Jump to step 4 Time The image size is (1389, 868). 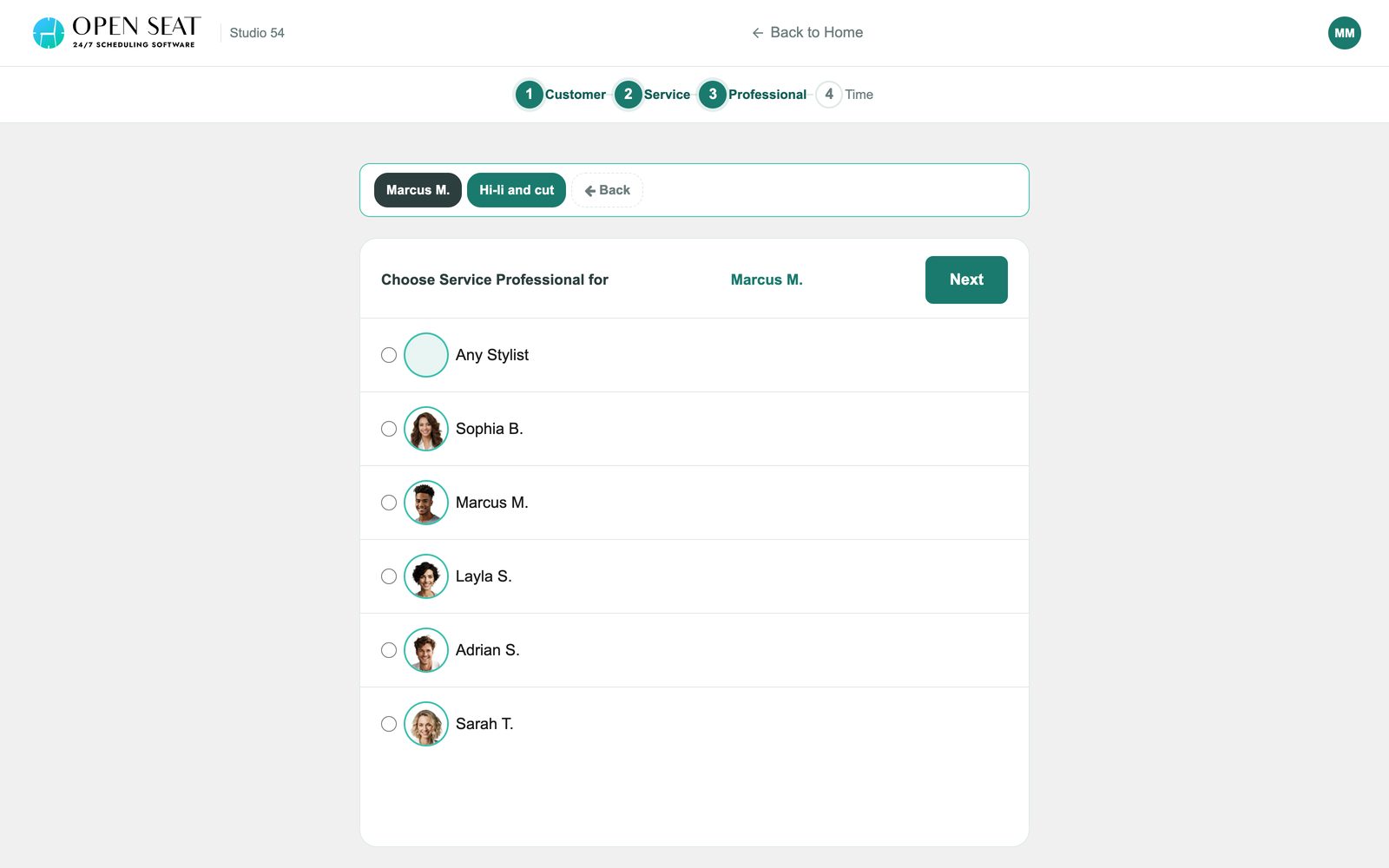click(x=845, y=95)
